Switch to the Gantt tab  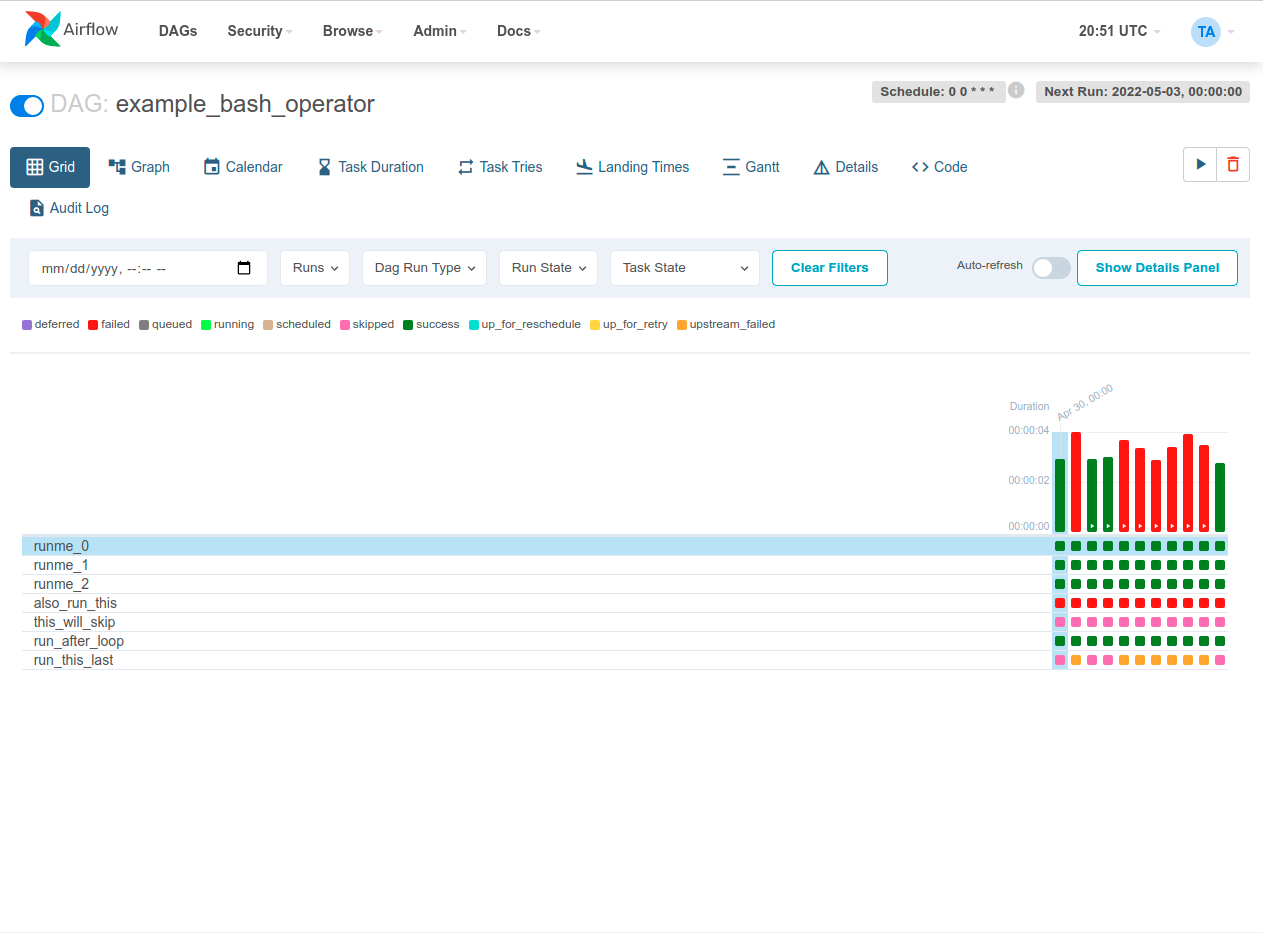pyautogui.click(x=751, y=167)
